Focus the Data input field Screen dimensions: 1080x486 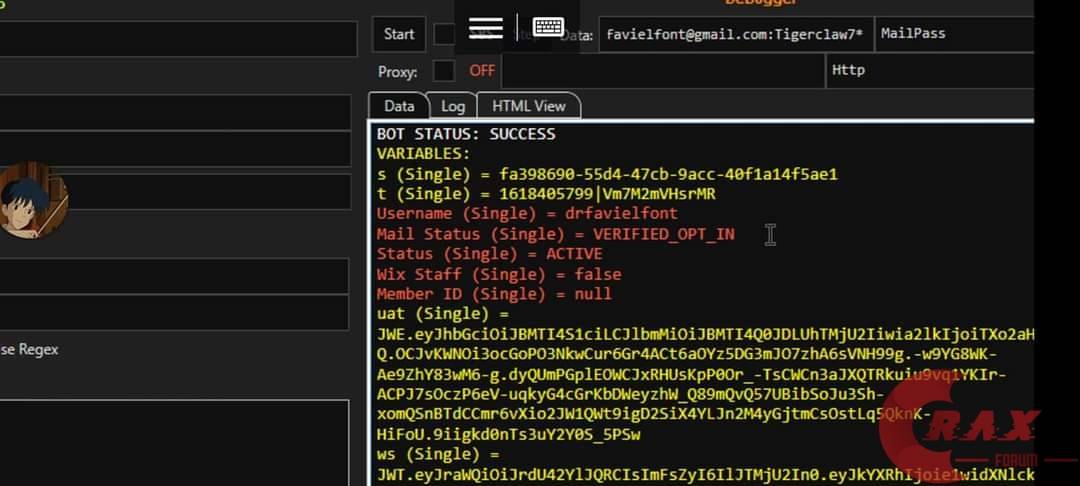point(736,34)
